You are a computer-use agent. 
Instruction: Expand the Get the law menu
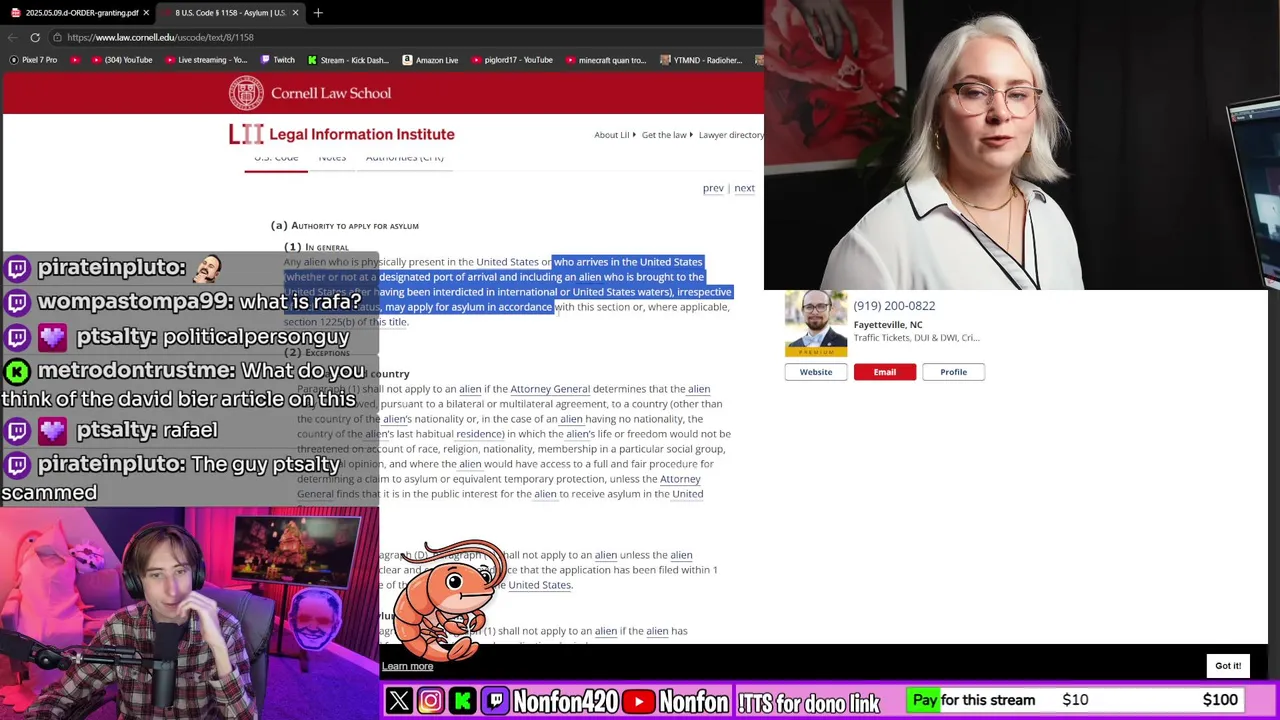click(667, 135)
